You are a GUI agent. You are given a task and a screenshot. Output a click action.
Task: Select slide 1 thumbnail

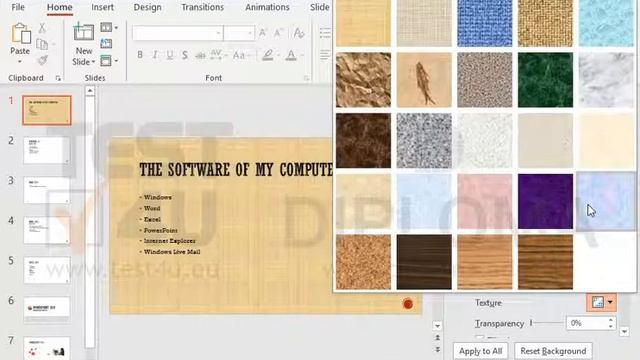pyautogui.click(x=47, y=110)
